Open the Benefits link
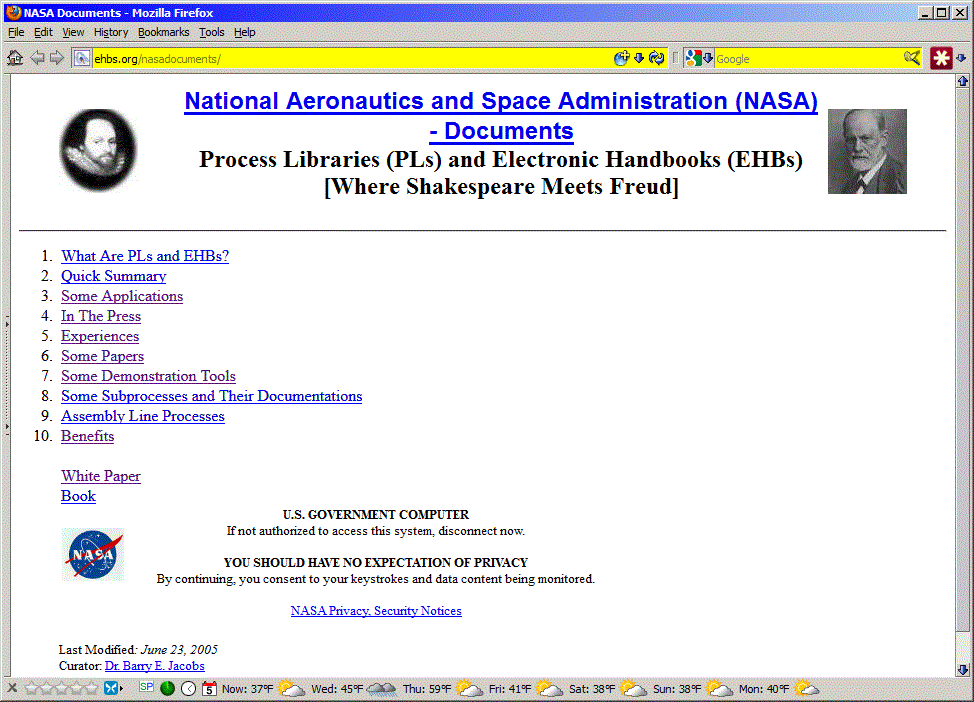Screen dimensions: 974x702 click(x=88, y=436)
